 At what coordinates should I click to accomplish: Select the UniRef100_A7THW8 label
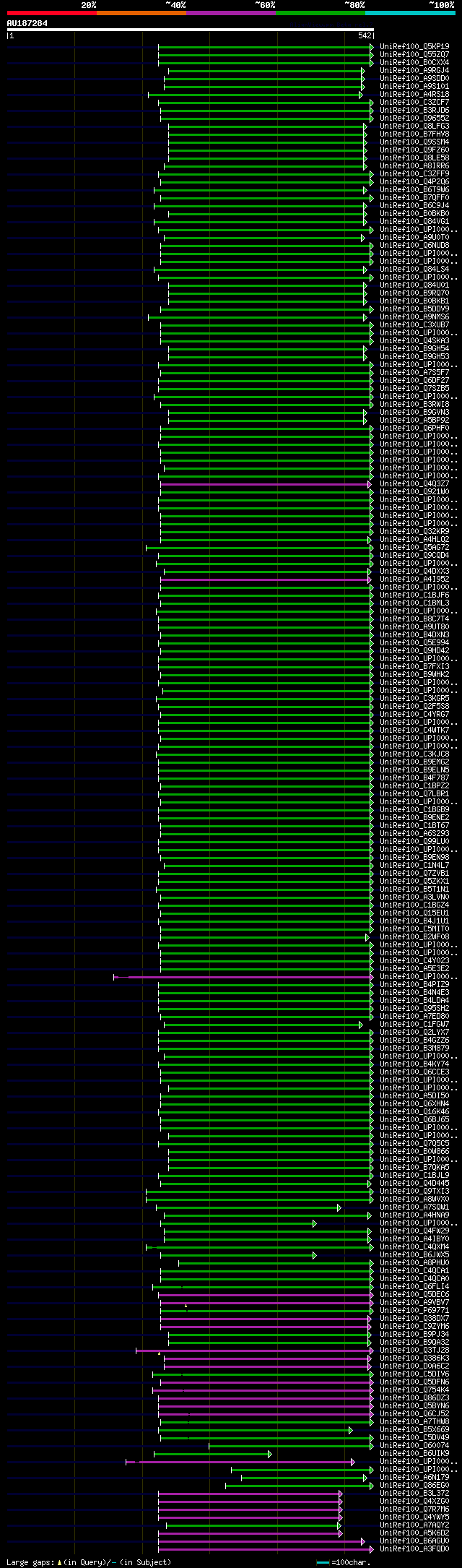point(414,1421)
